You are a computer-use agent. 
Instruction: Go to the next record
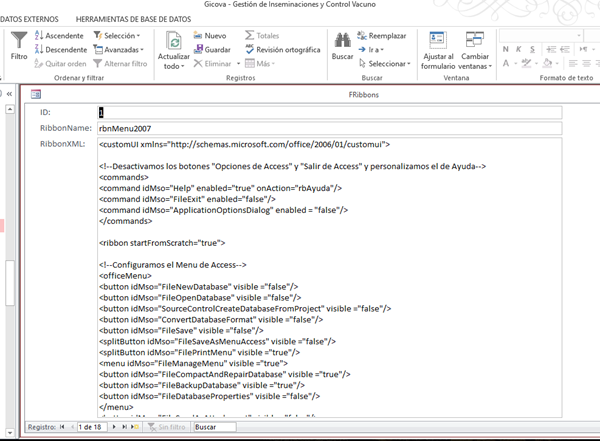pos(114,427)
